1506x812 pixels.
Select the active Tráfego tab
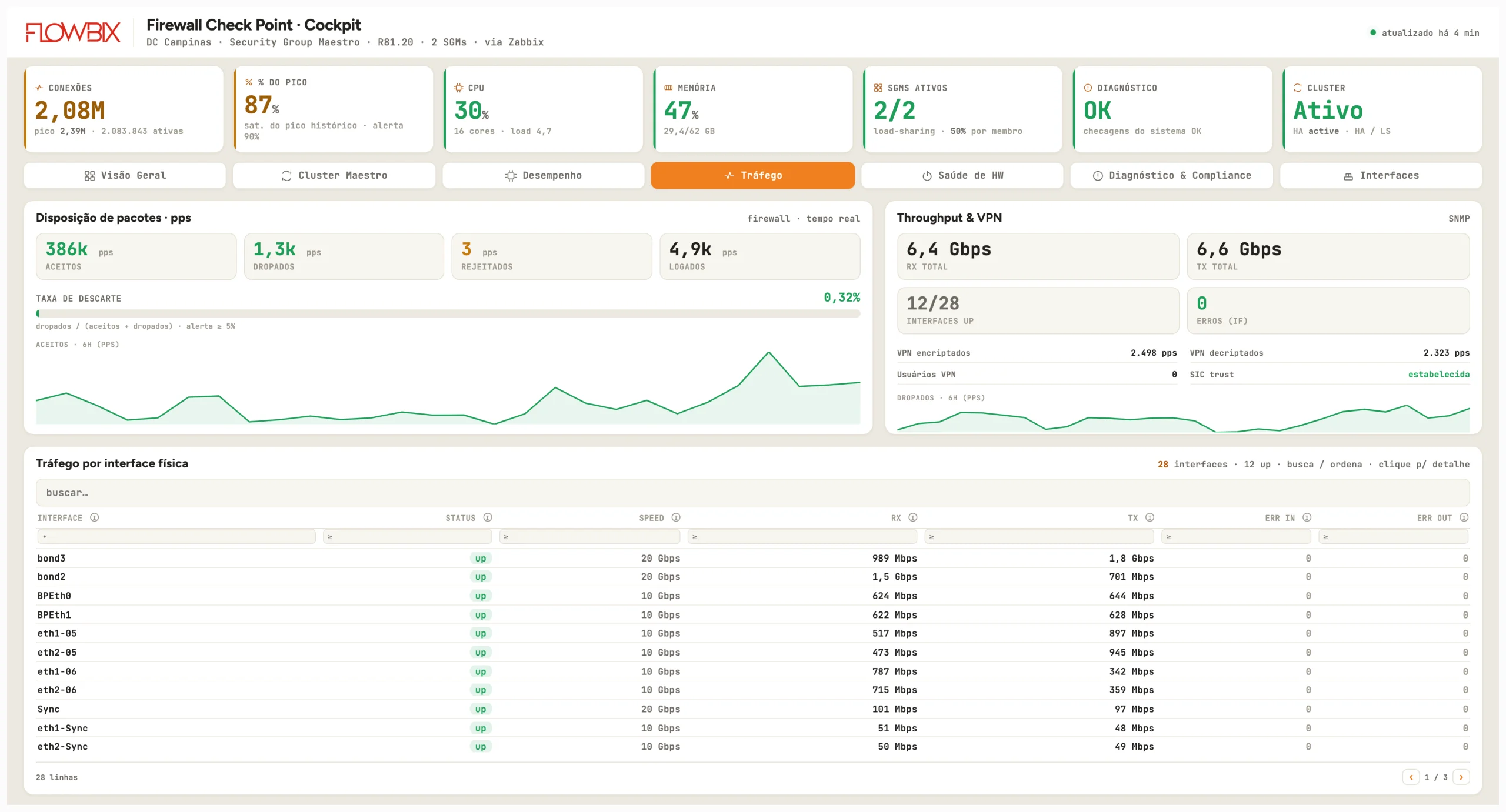(753, 175)
